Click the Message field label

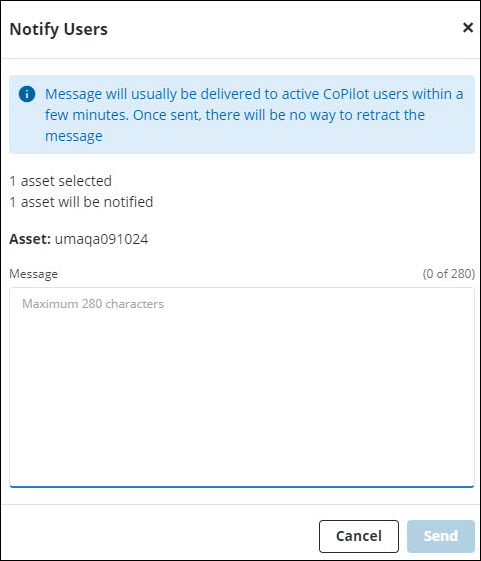pos(34,274)
